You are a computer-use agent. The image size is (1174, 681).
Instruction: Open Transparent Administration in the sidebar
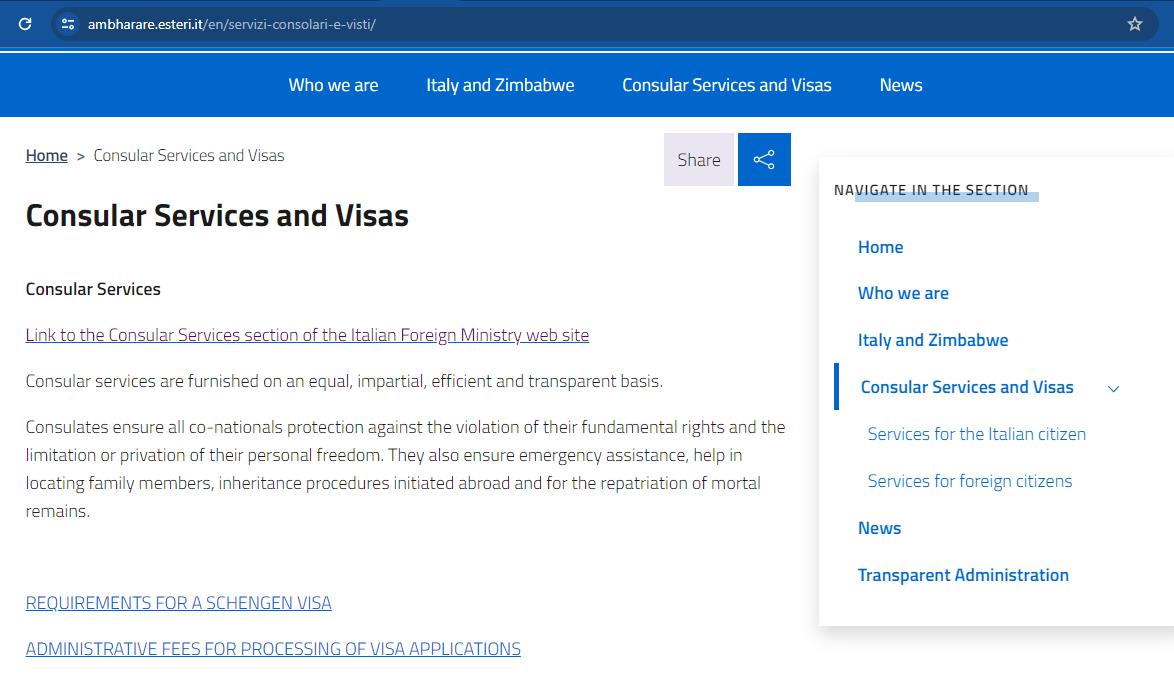point(963,574)
